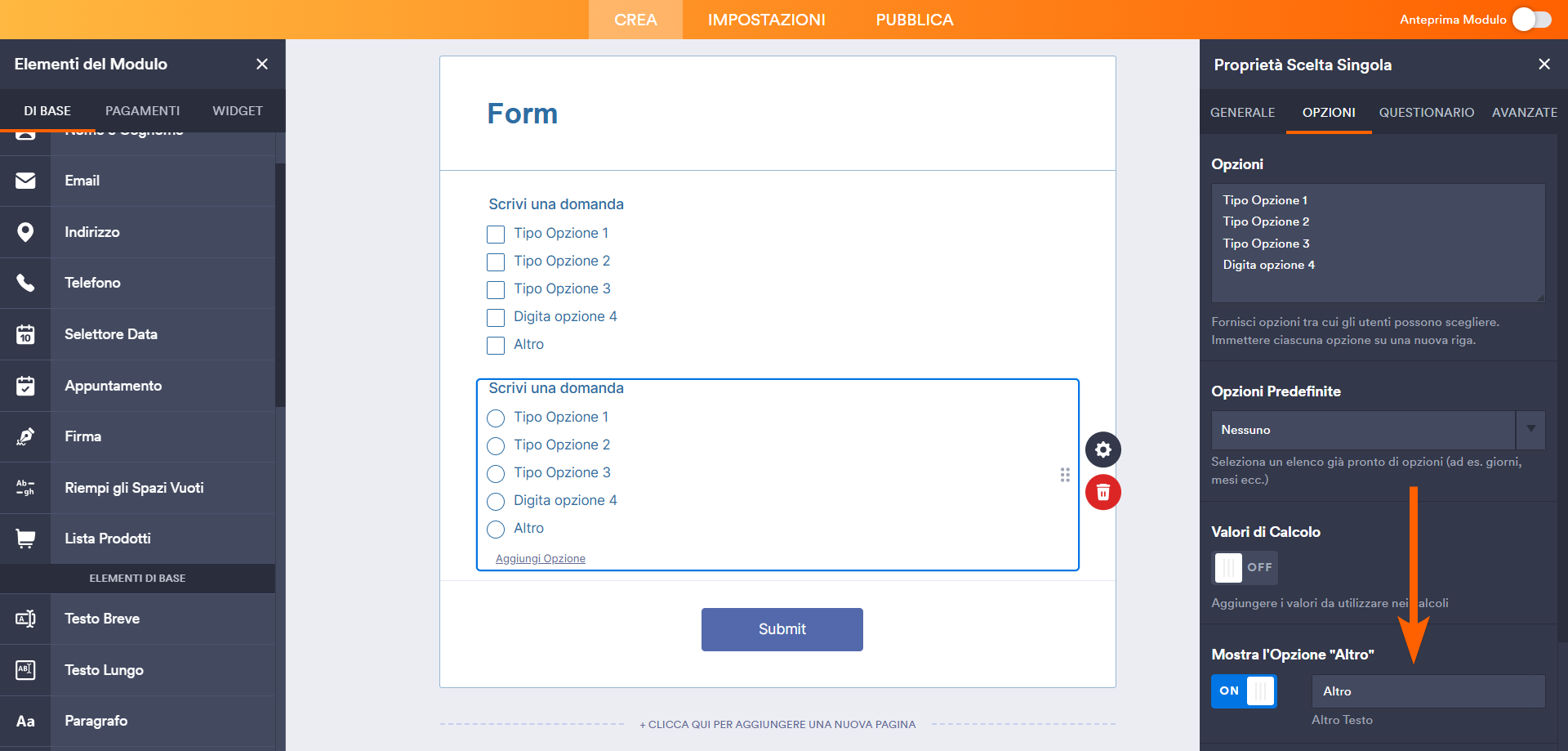Open the QUESTIONARIO properties tab
The image size is (1568, 751).
point(1426,112)
